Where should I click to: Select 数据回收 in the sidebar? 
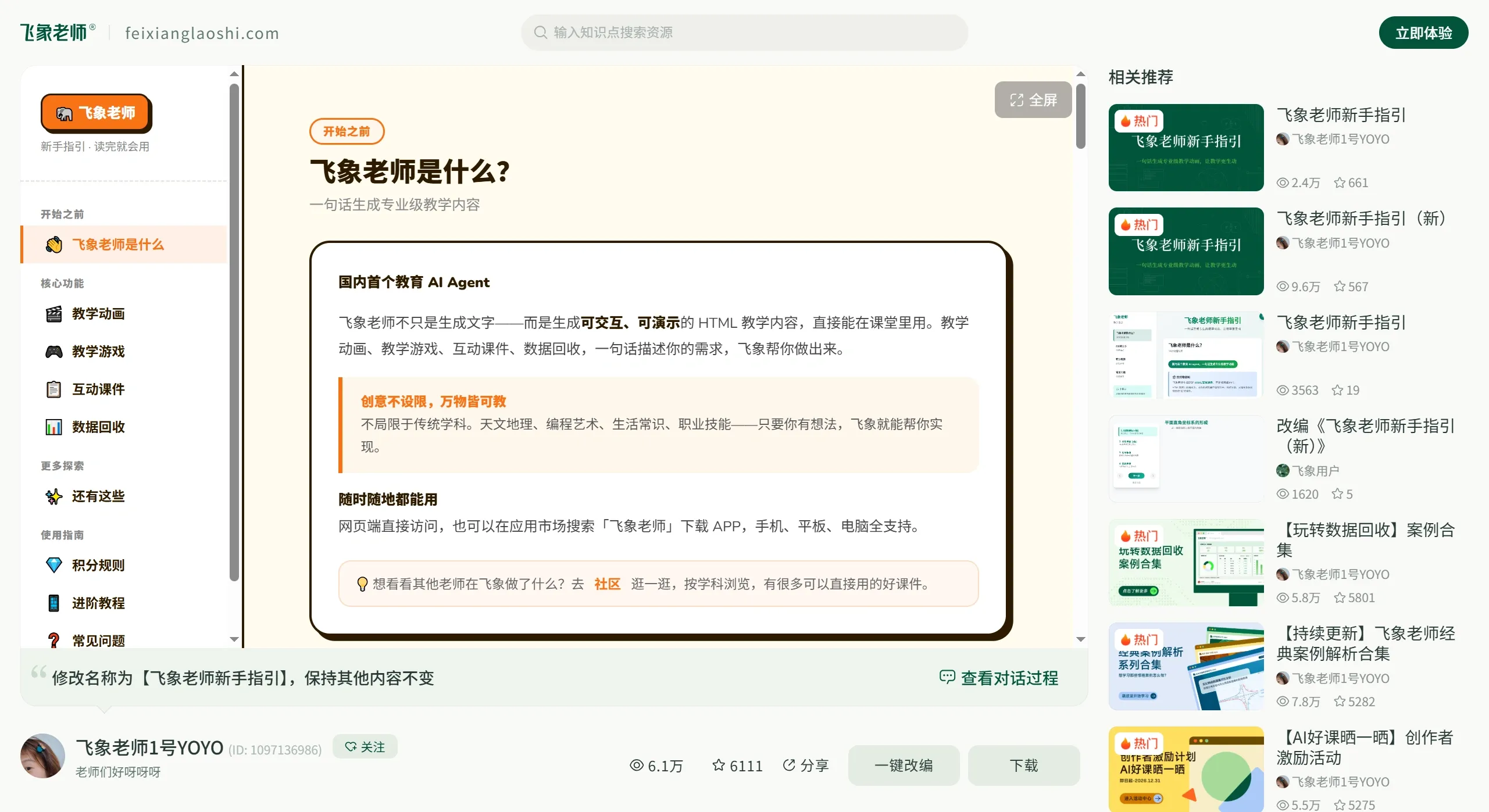pos(124,427)
